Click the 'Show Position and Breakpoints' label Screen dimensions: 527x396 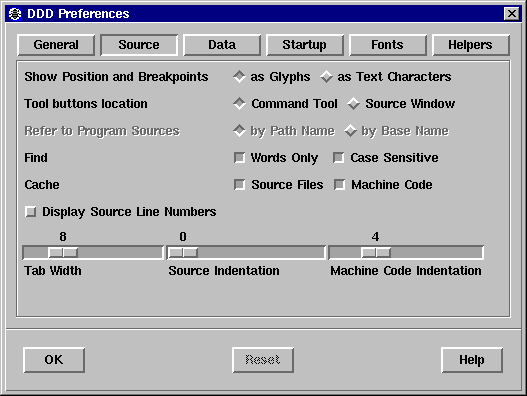click(116, 77)
